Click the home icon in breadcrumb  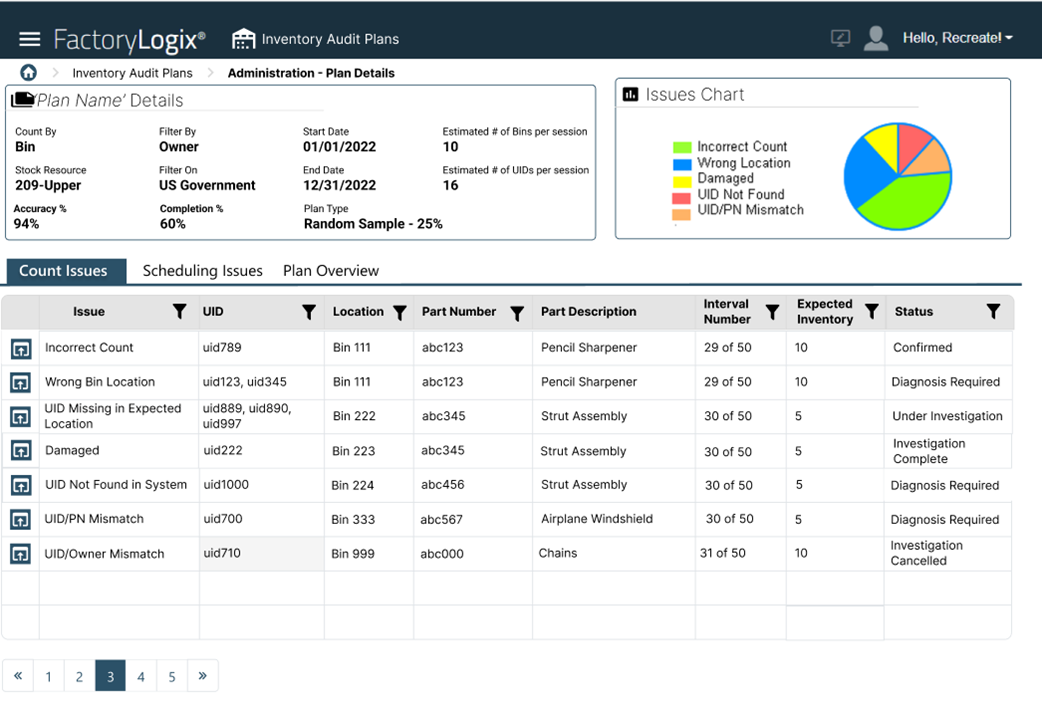click(x=29, y=73)
